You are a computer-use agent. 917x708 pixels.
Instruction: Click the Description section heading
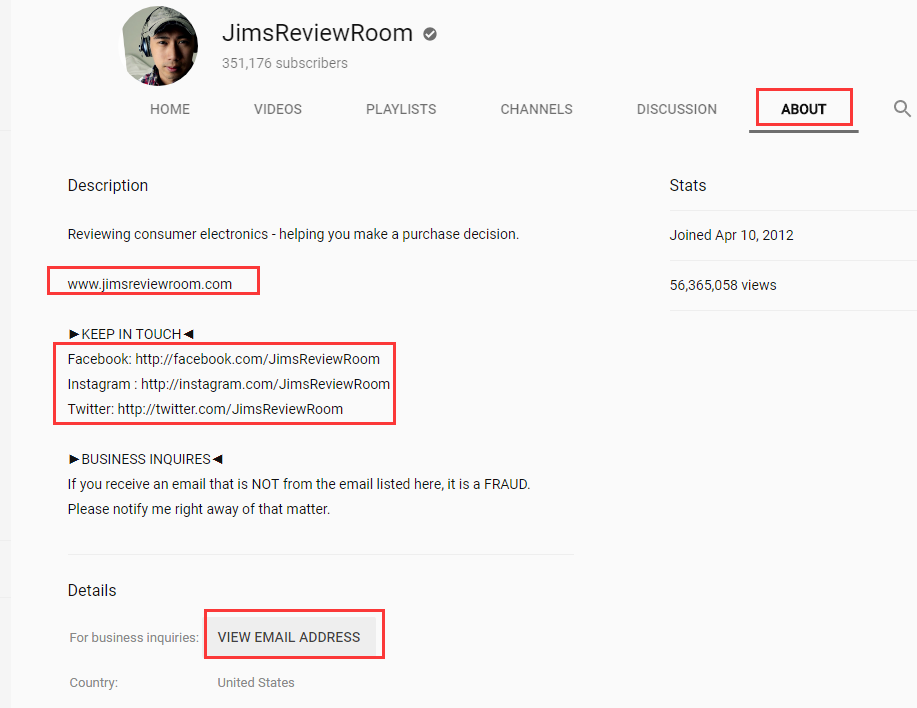pos(108,186)
